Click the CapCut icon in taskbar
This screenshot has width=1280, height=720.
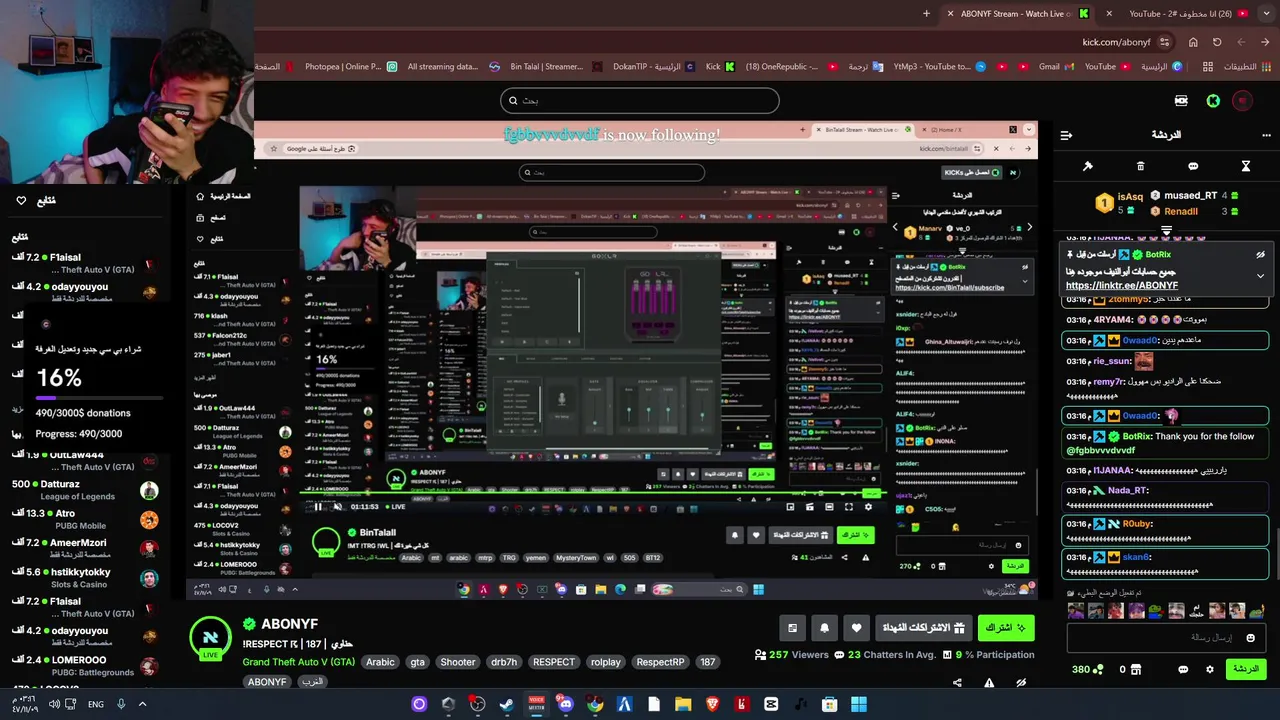771,704
